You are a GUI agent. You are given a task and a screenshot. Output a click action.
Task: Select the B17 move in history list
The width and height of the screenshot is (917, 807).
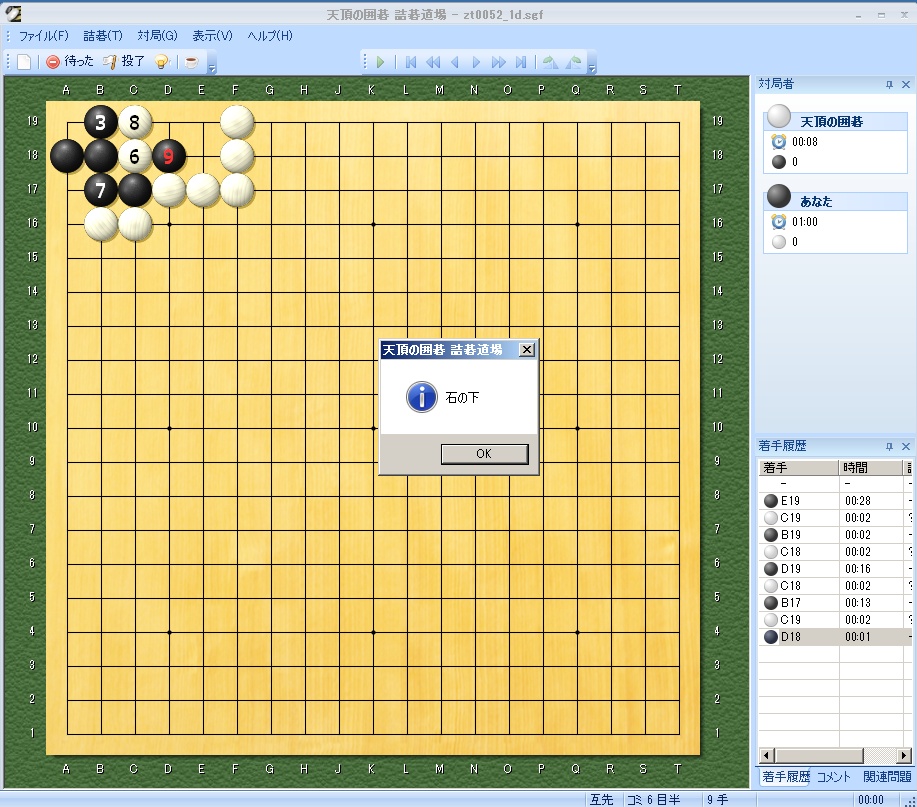point(799,602)
